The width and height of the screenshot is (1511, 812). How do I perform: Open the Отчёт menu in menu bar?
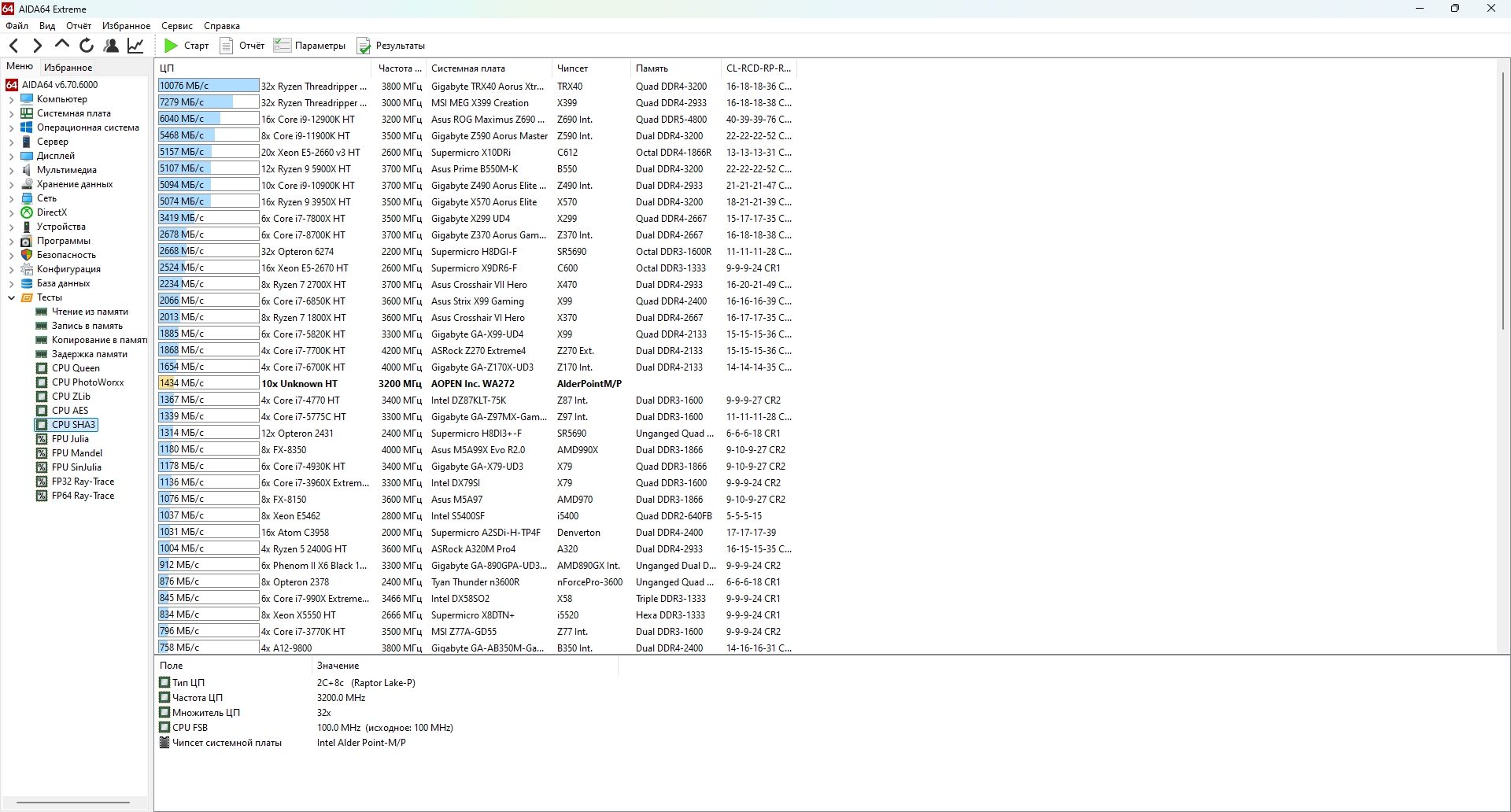coord(79,26)
